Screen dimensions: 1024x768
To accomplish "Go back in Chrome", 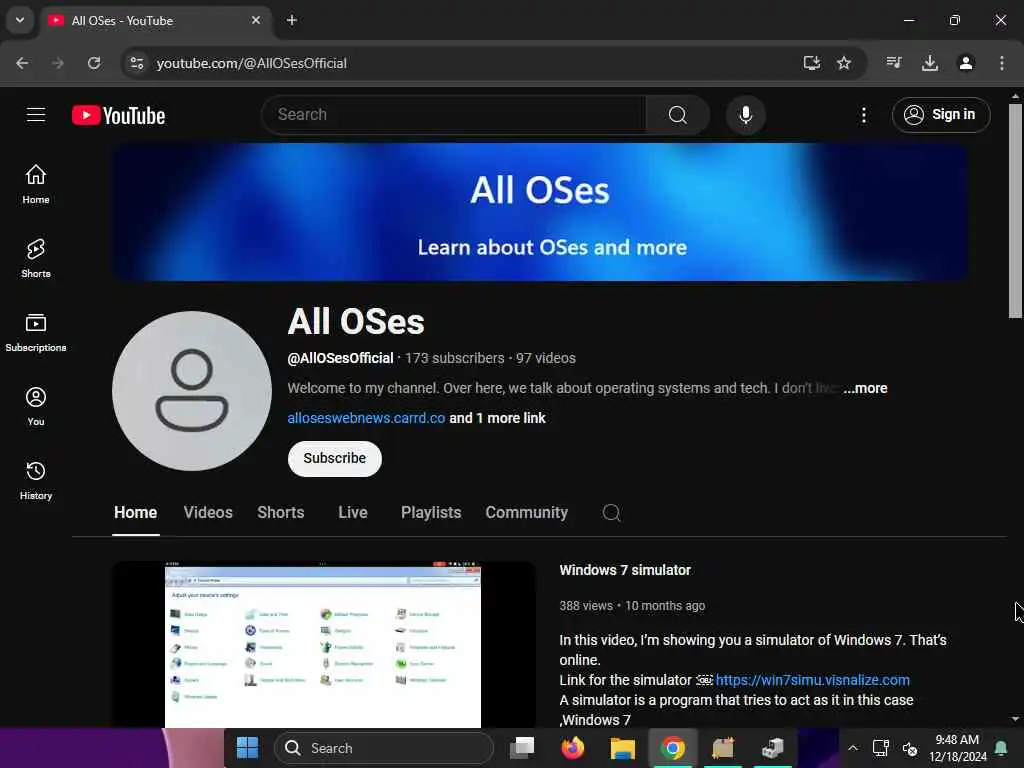I will [22, 63].
